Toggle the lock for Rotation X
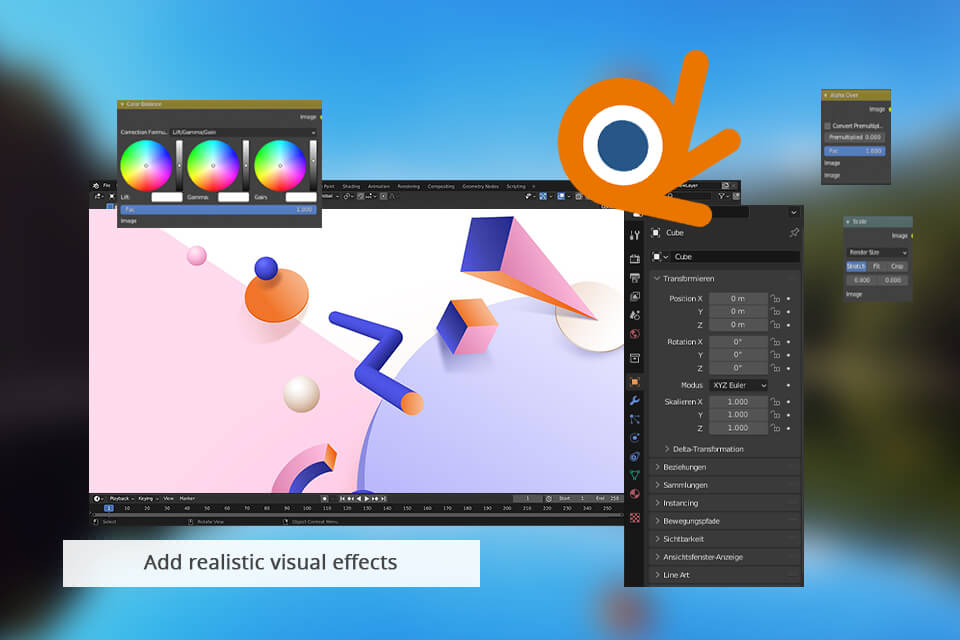 click(x=775, y=342)
